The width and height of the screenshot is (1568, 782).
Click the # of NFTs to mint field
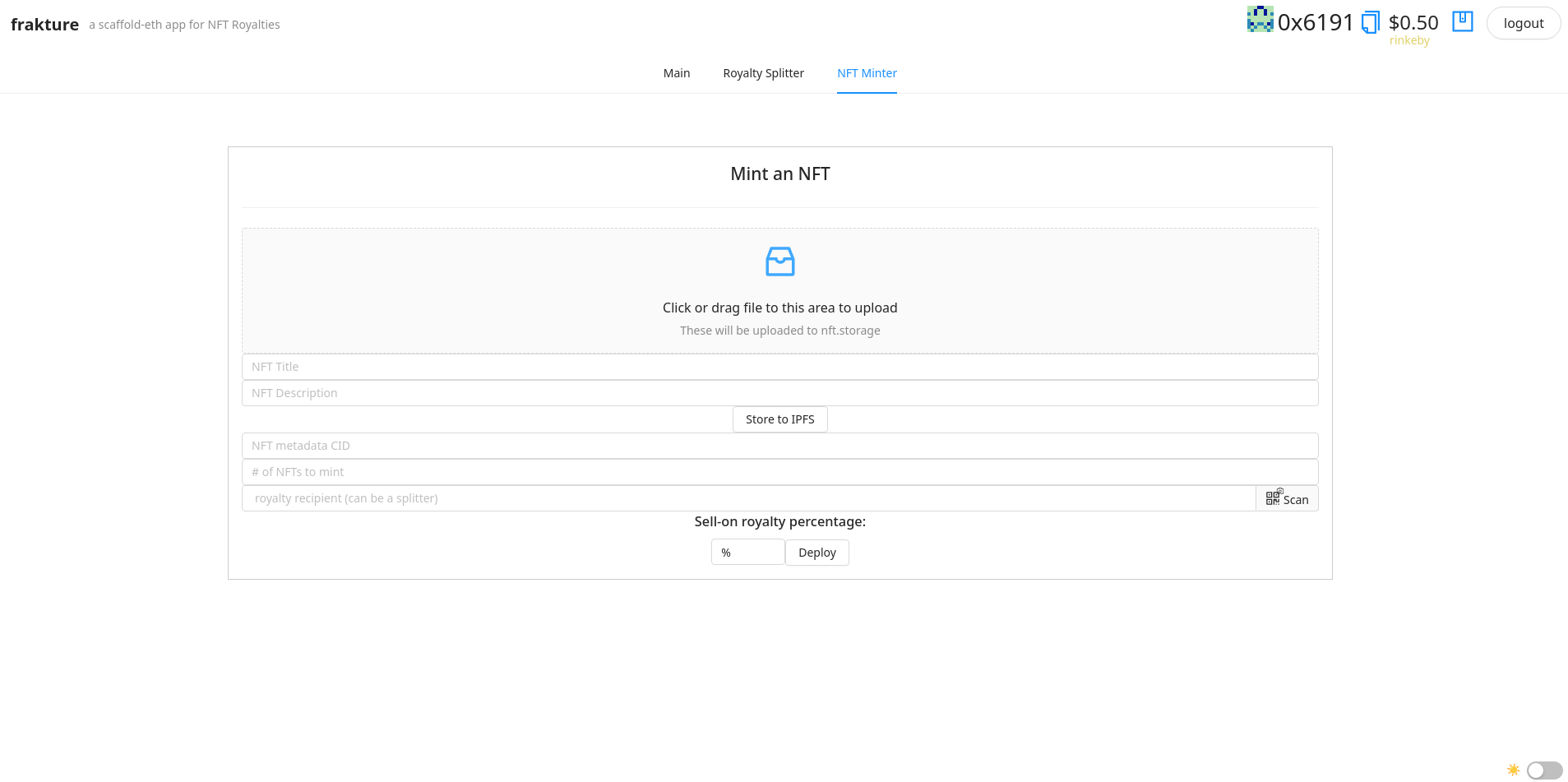point(779,472)
